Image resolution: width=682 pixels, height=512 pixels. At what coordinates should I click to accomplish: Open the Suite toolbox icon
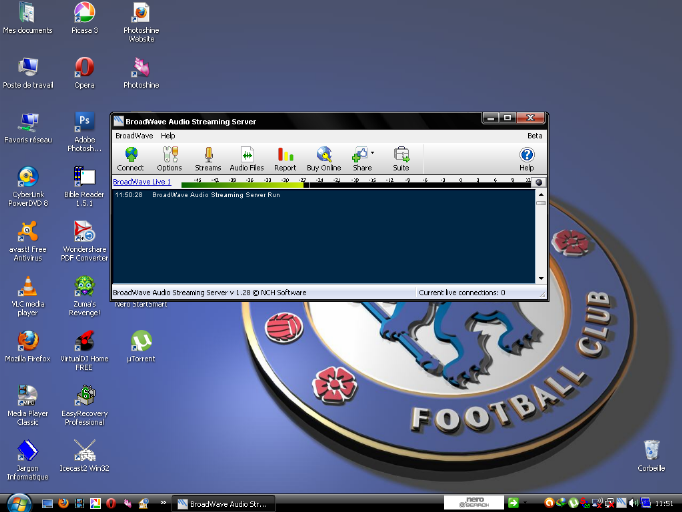pos(401,159)
